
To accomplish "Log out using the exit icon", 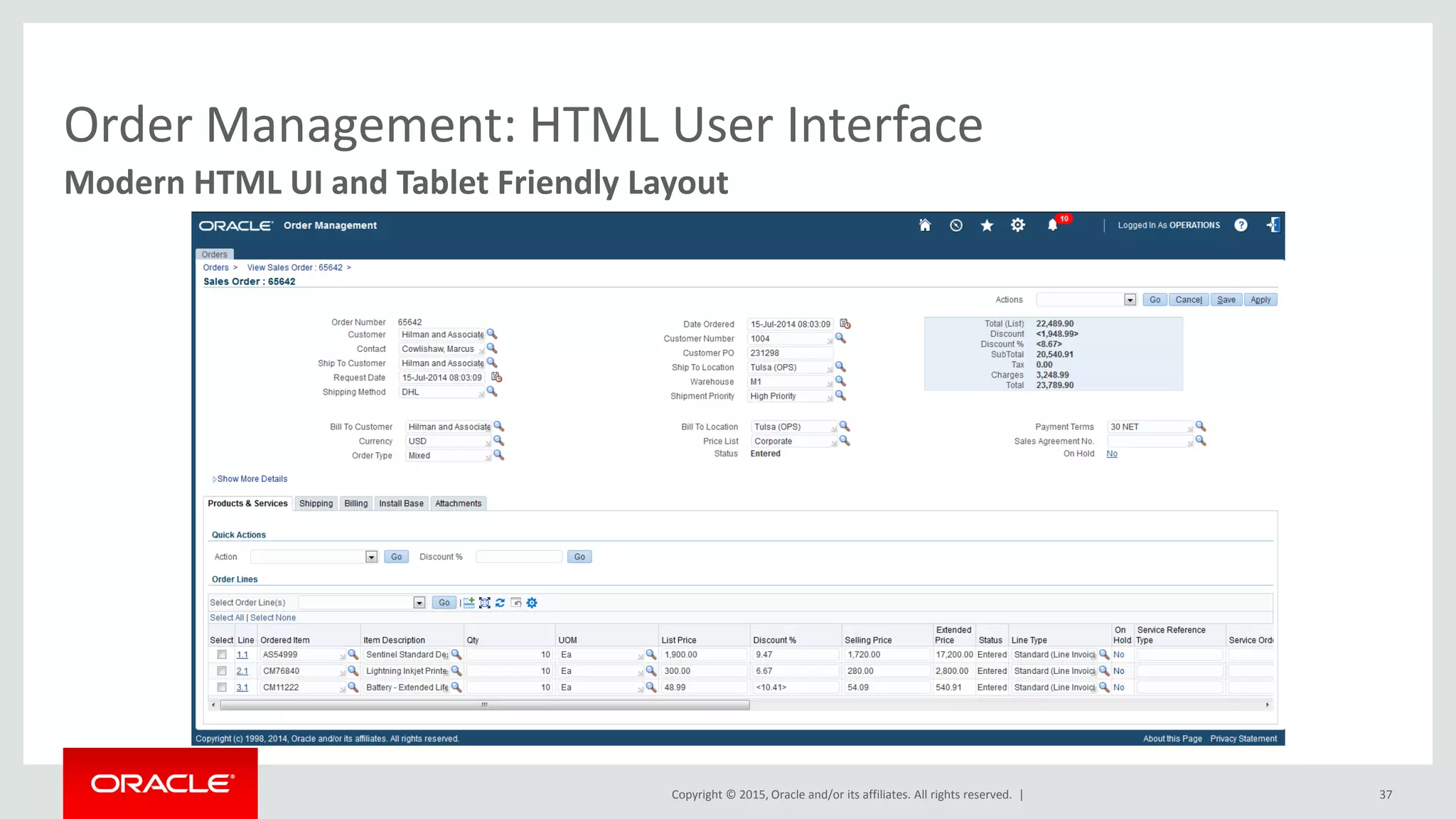I will [x=1273, y=225].
